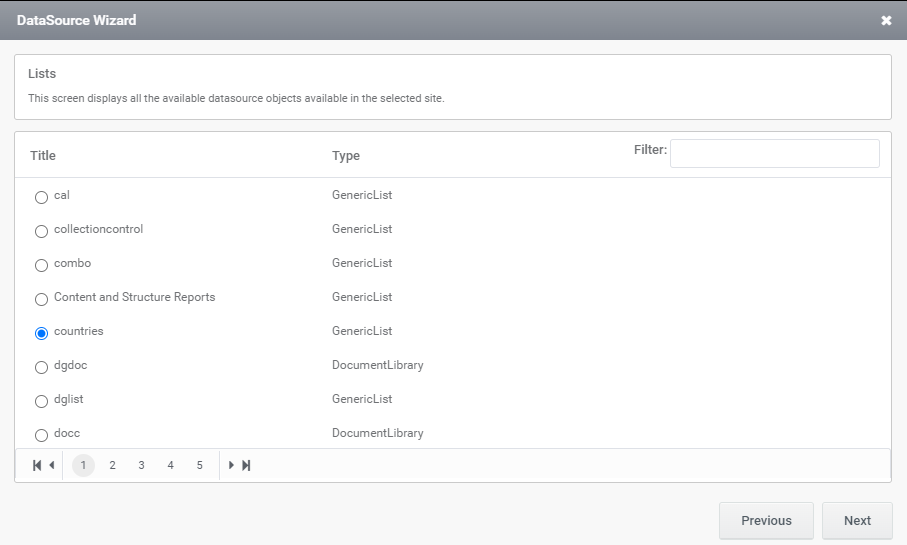Select the docc document library
The width and height of the screenshot is (907, 545).
point(41,435)
